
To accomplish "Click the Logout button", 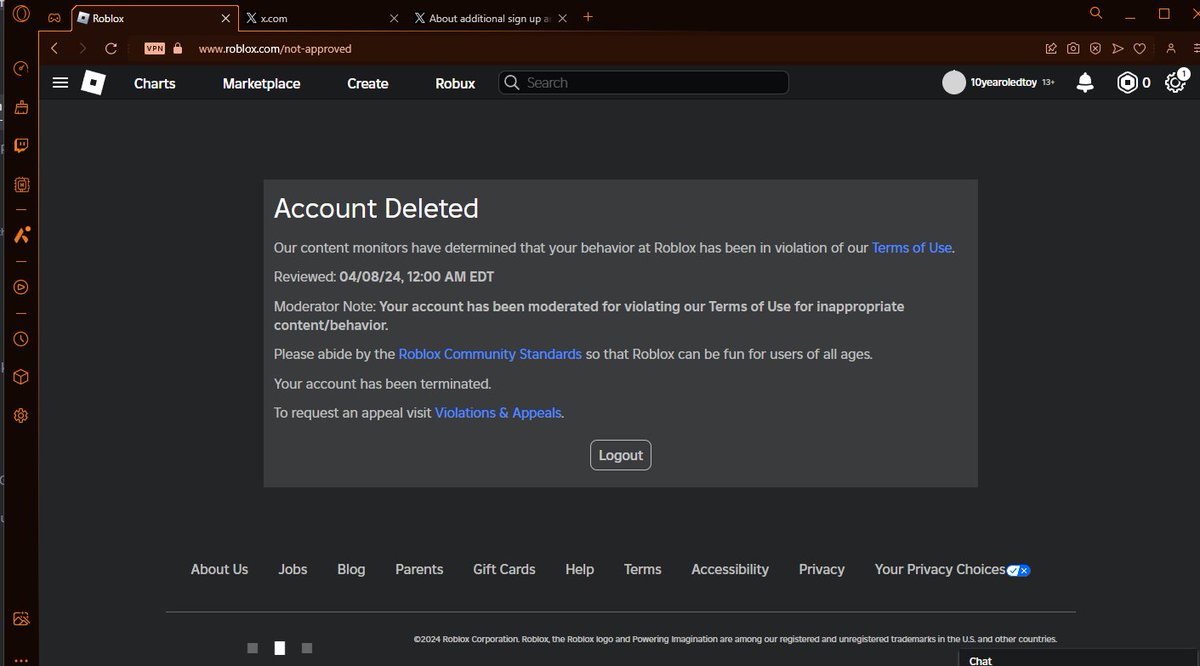I will [x=621, y=455].
